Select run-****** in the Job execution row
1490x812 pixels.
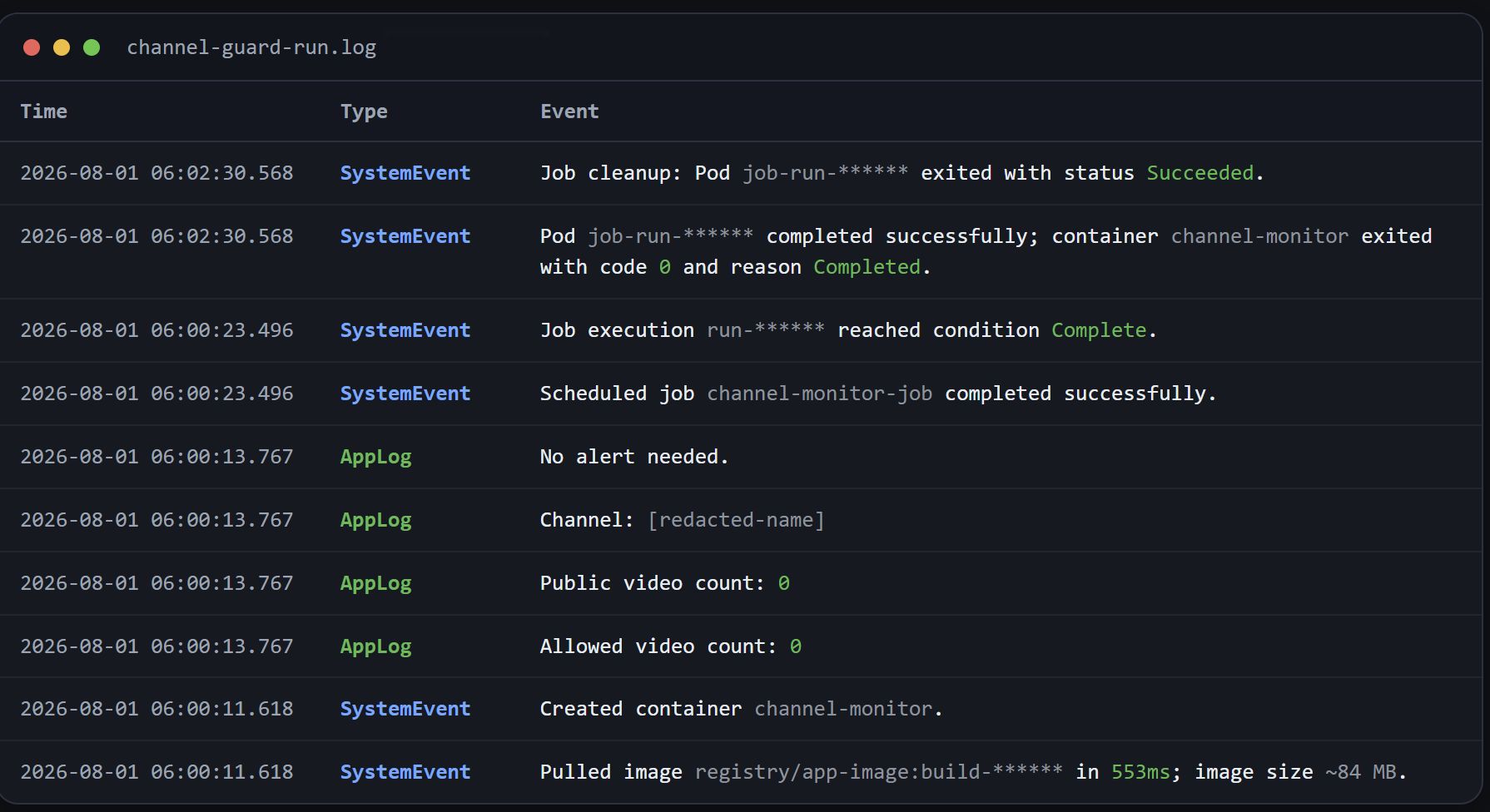766,330
